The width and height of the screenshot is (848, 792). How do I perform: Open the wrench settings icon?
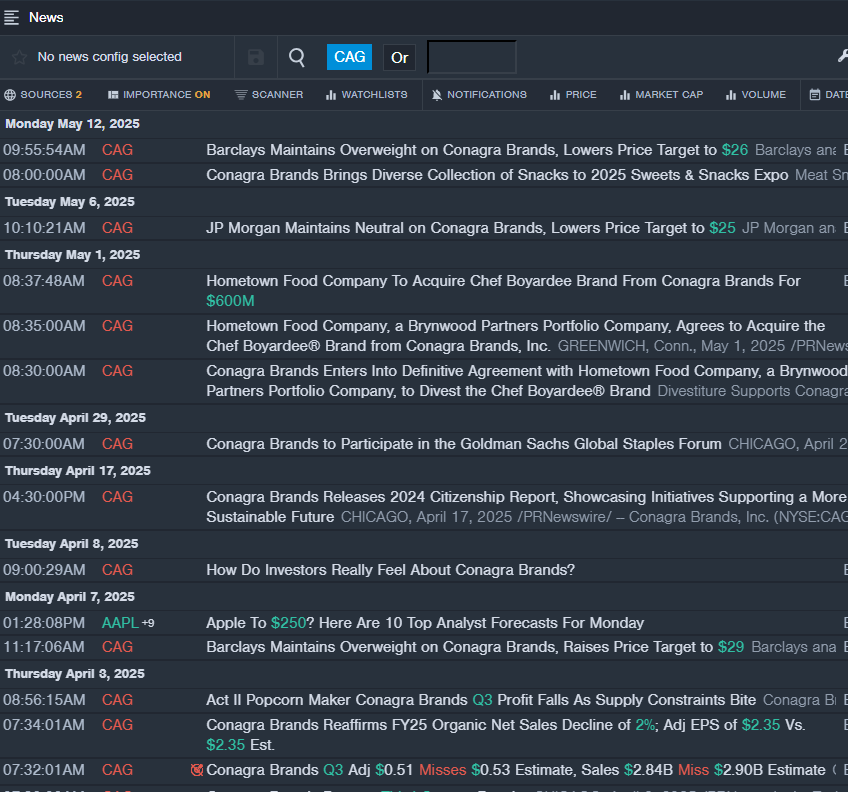point(843,56)
